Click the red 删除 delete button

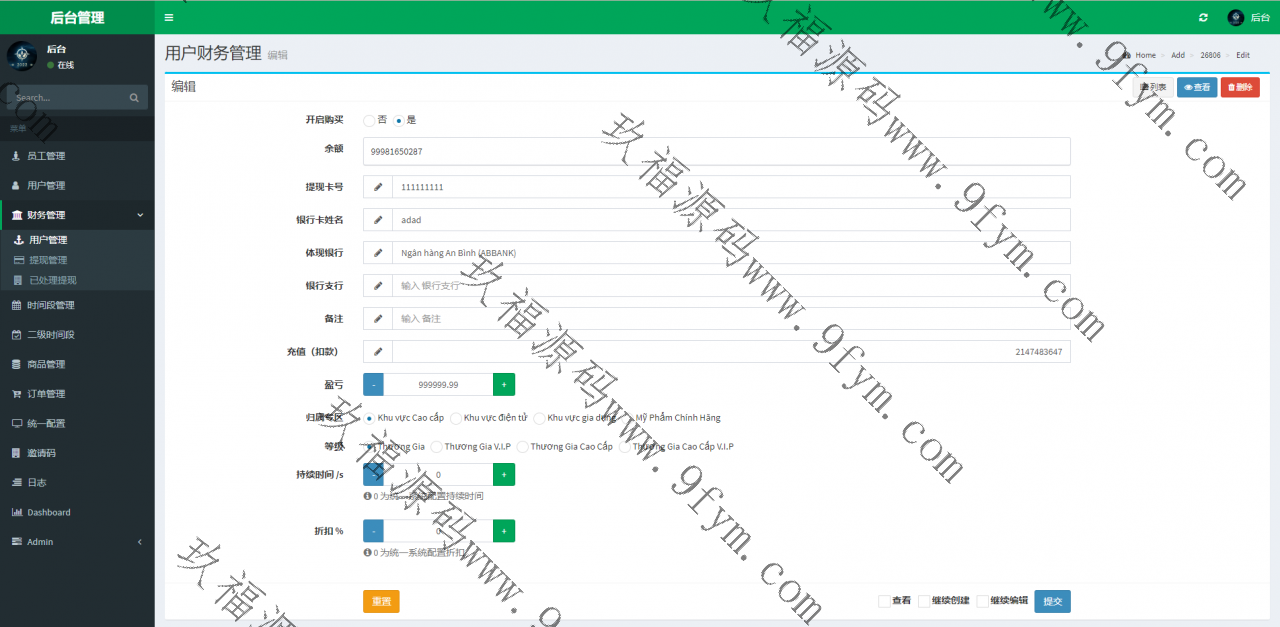point(1239,87)
